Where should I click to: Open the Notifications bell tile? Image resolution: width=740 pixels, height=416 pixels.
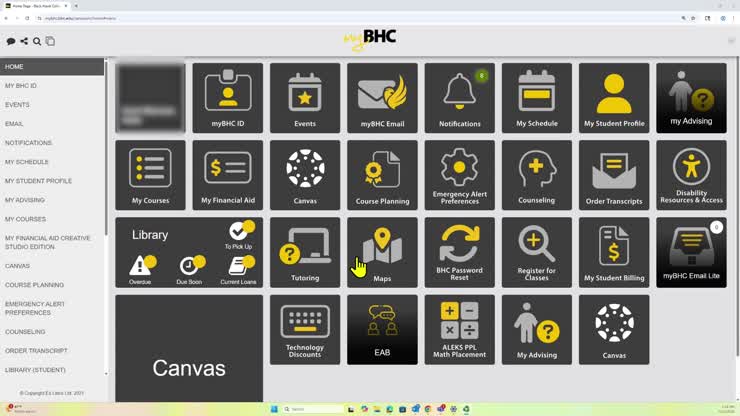click(460, 98)
